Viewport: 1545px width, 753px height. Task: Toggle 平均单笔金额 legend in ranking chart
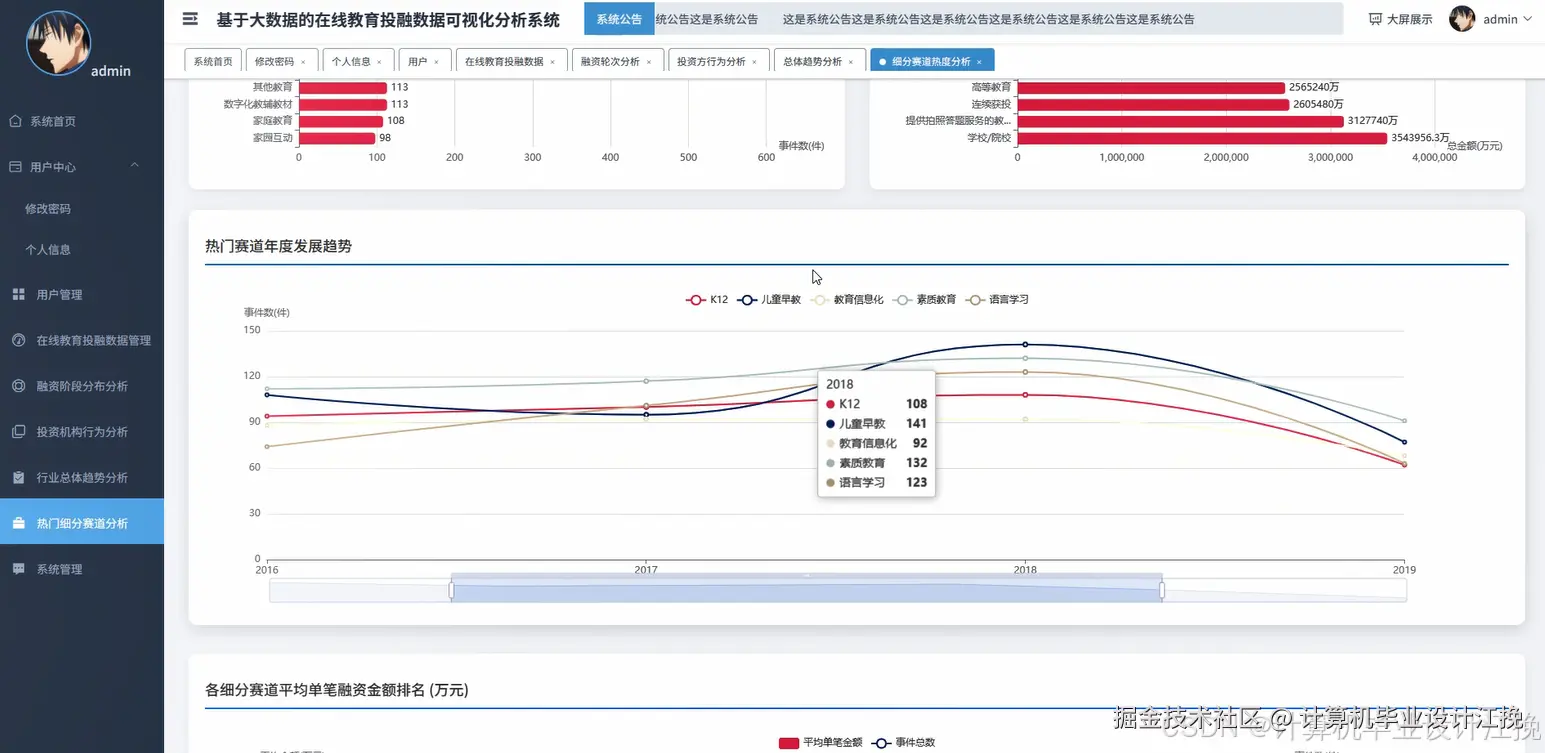[x=820, y=743]
